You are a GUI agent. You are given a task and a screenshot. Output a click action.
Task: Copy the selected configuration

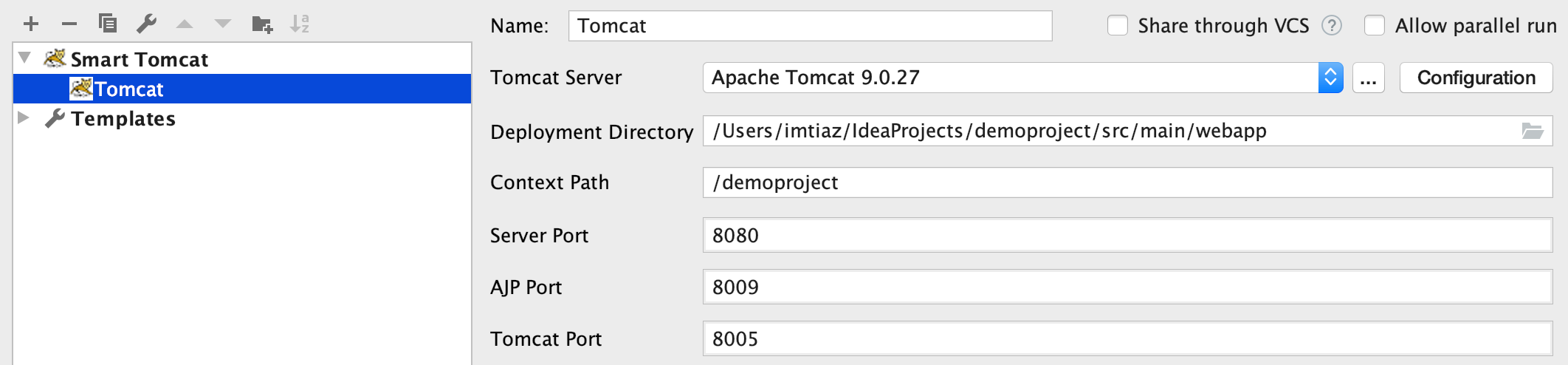point(108,24)
